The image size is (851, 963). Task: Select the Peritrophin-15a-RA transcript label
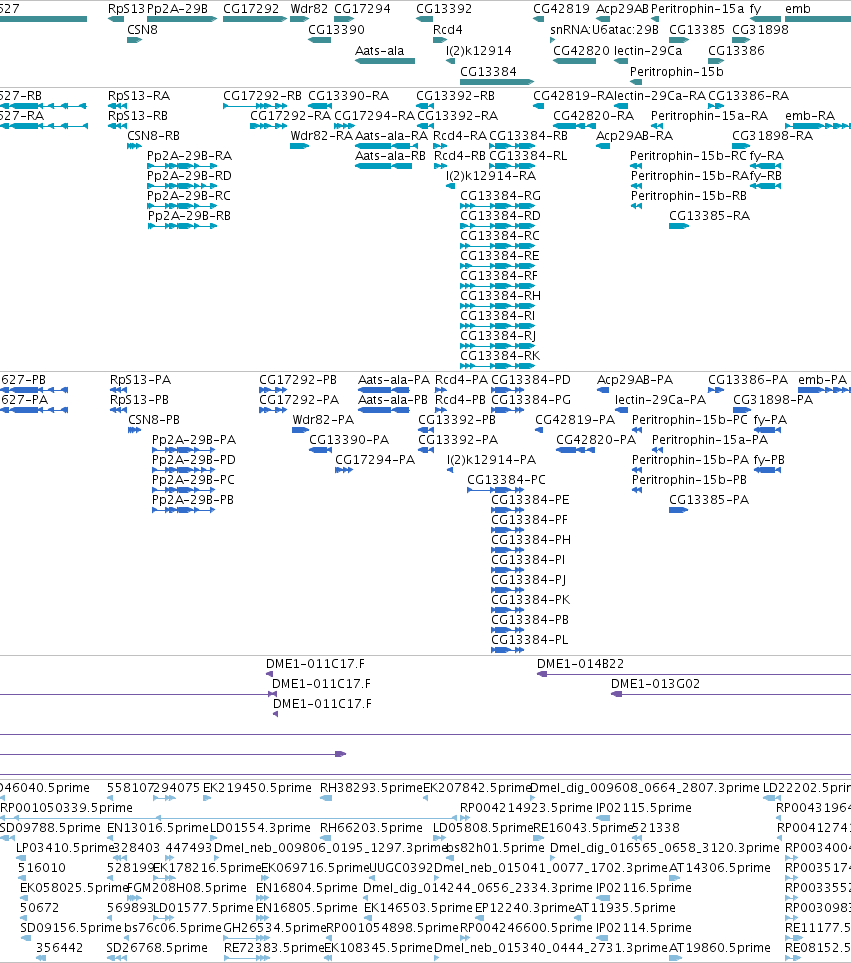pyautogui.click(x=709, y=115)
